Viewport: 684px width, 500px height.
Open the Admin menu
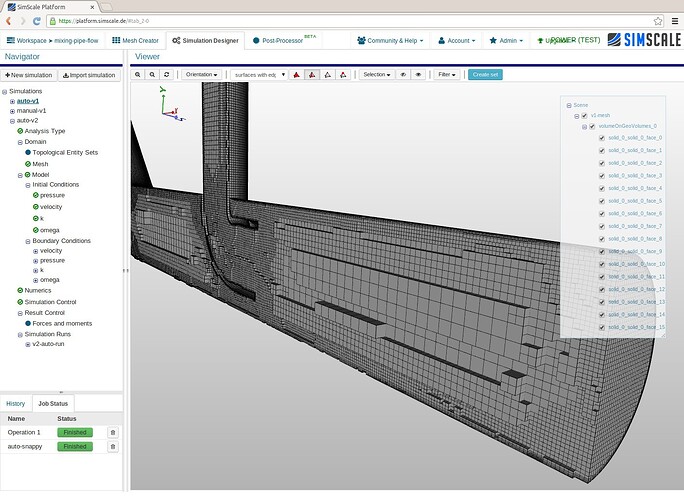506,40
